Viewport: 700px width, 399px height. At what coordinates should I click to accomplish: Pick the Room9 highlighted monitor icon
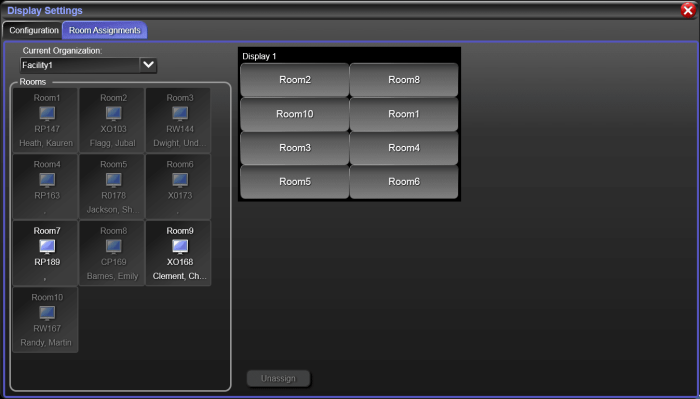[x=180, y=246]
